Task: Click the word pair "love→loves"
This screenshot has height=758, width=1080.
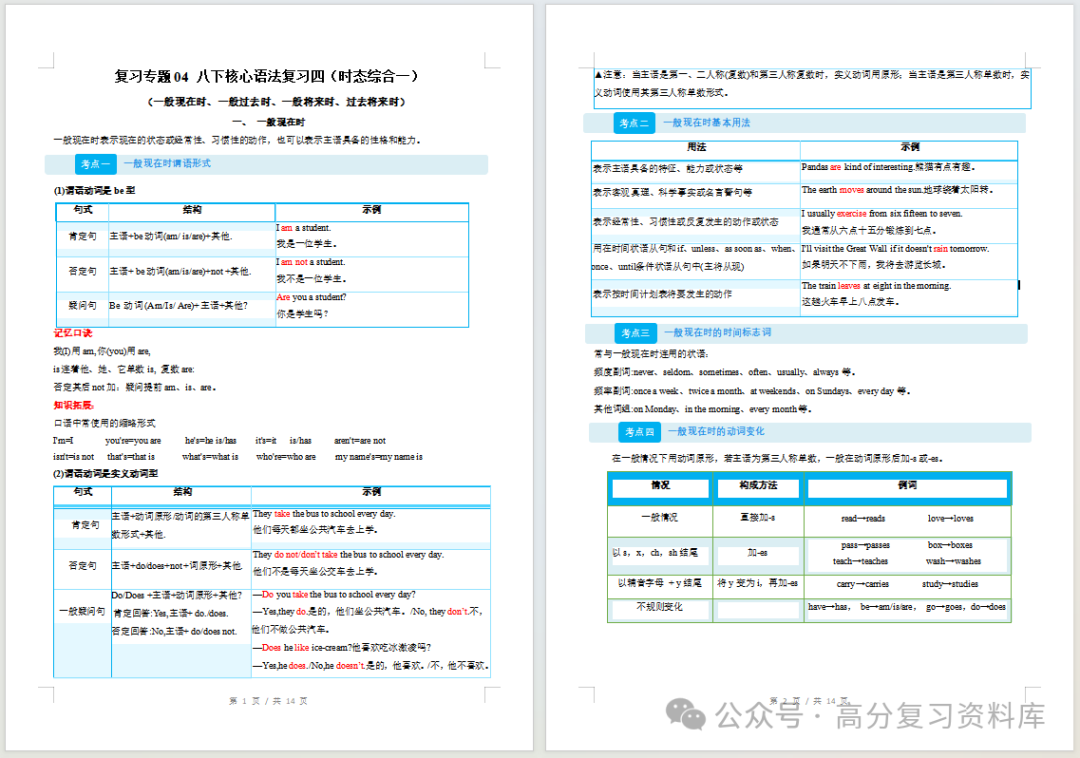Action: pyautogui.click(x=951, y=518)
